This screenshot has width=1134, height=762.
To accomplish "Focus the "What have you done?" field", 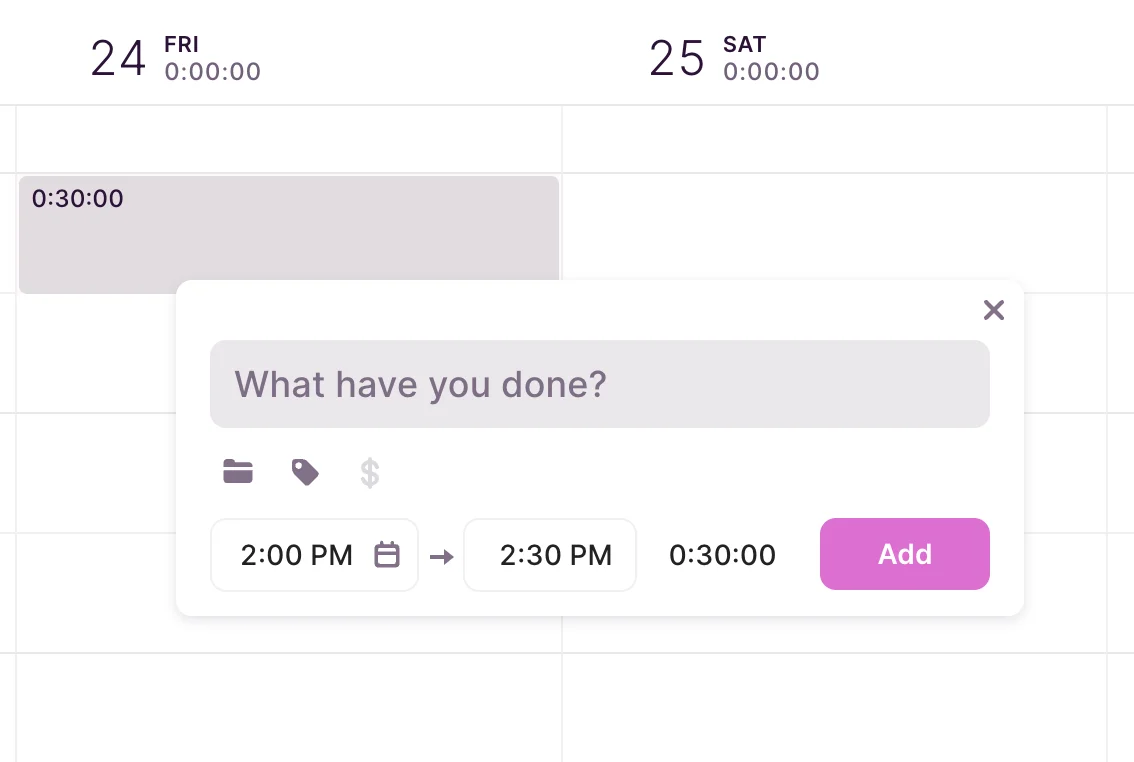I will coord(599,384).
